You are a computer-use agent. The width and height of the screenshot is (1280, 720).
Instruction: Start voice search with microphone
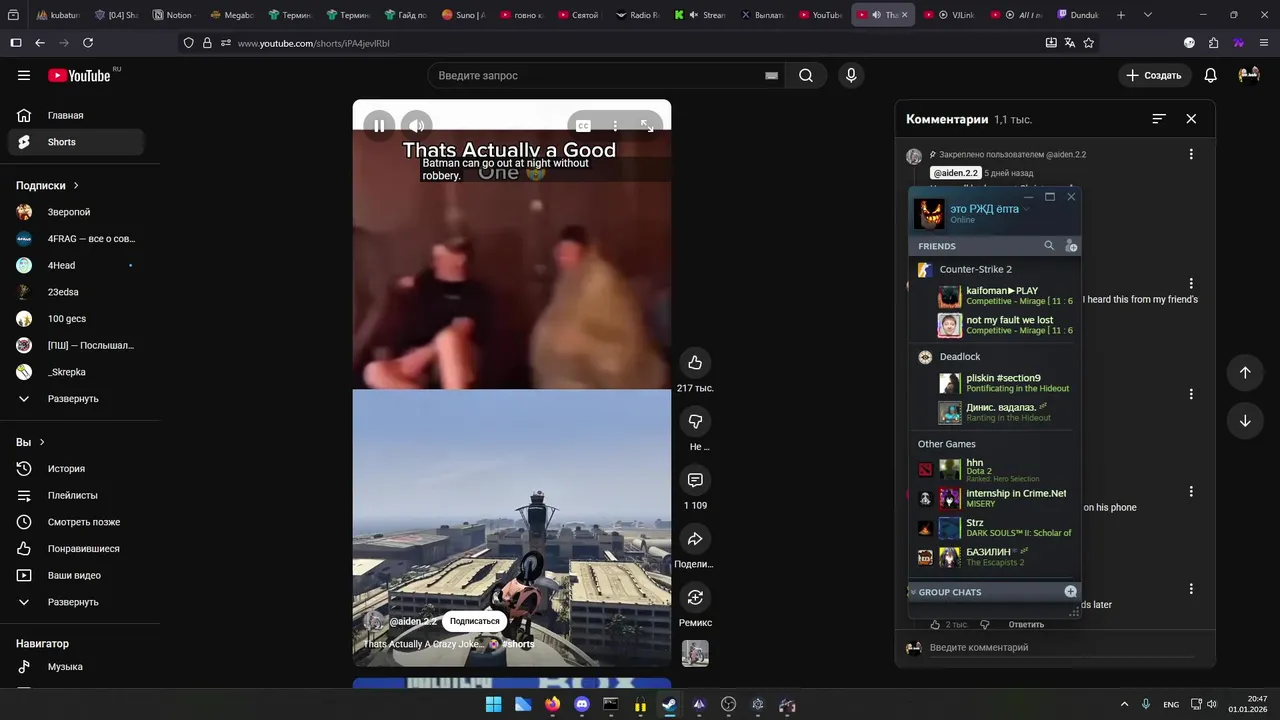(x=851, y=75)
